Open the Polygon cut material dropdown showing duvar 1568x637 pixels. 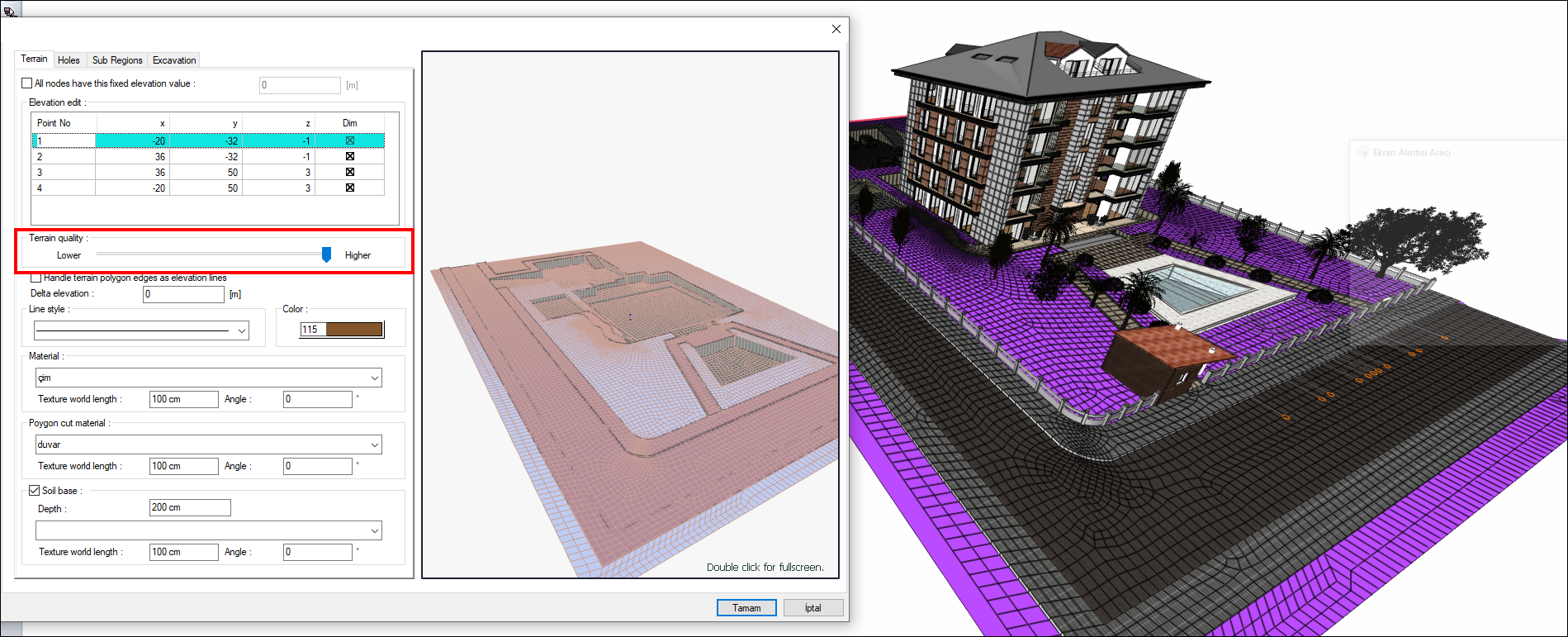[x=374, y=445]
